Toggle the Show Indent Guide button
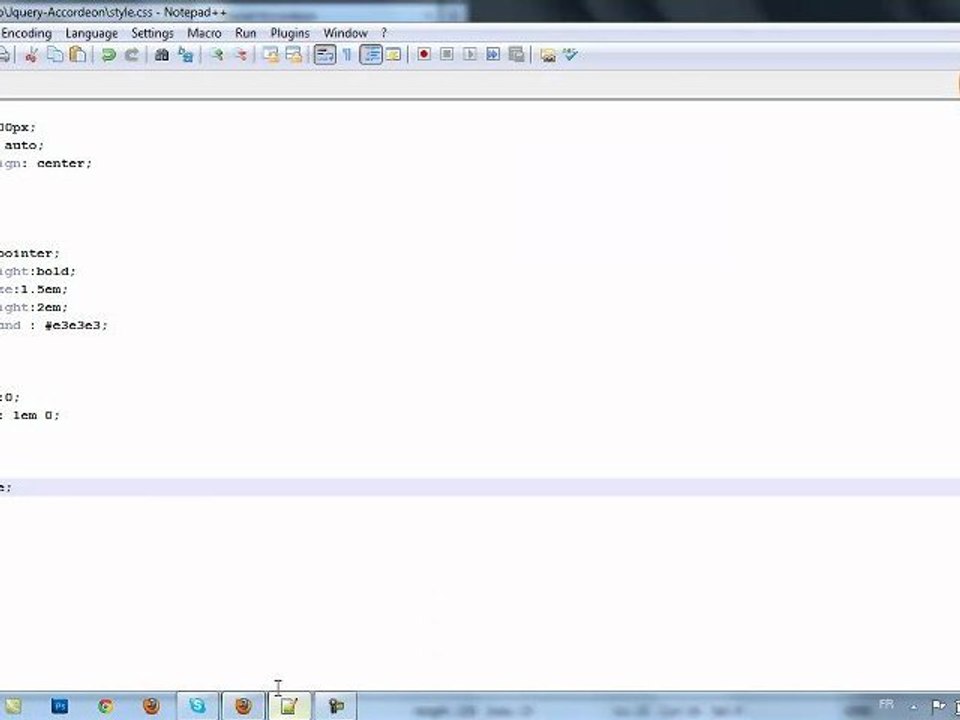Image resolution: width=960 pixels, height=720 pixels. (x=370, y=54)
